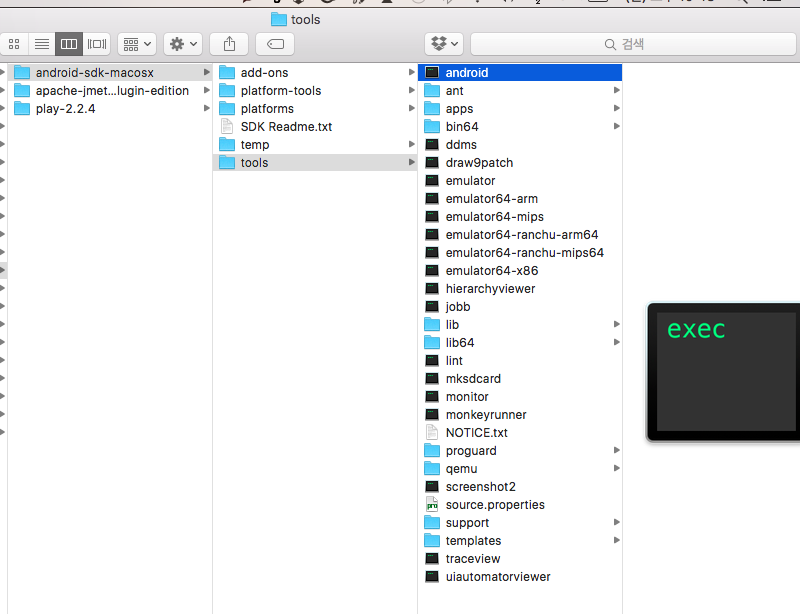This screenshot has width=800, height=614.
Task: Expand arrow next to temp folder
Action: click(x=412, y=144)
